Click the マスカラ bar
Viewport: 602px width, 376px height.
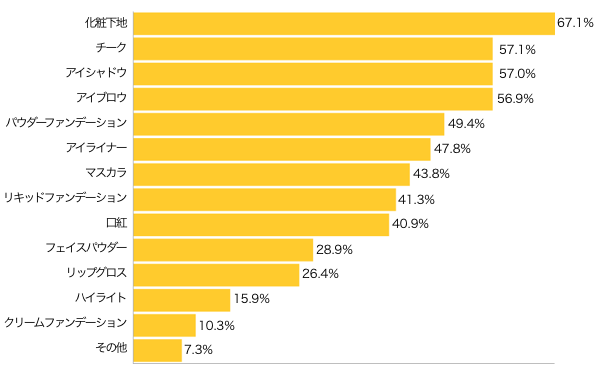click(x=271, y=174)
